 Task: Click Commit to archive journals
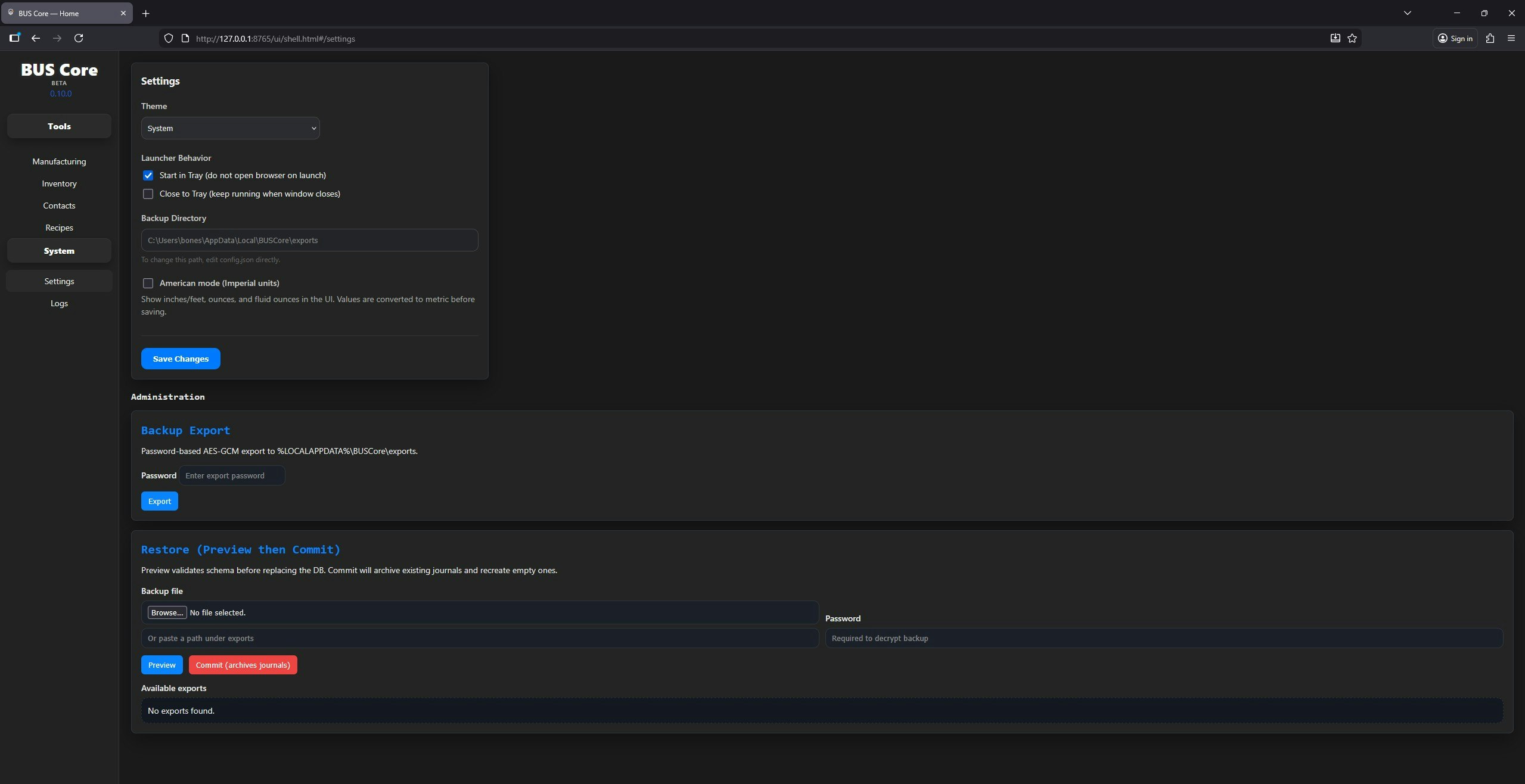coord(242,664)
